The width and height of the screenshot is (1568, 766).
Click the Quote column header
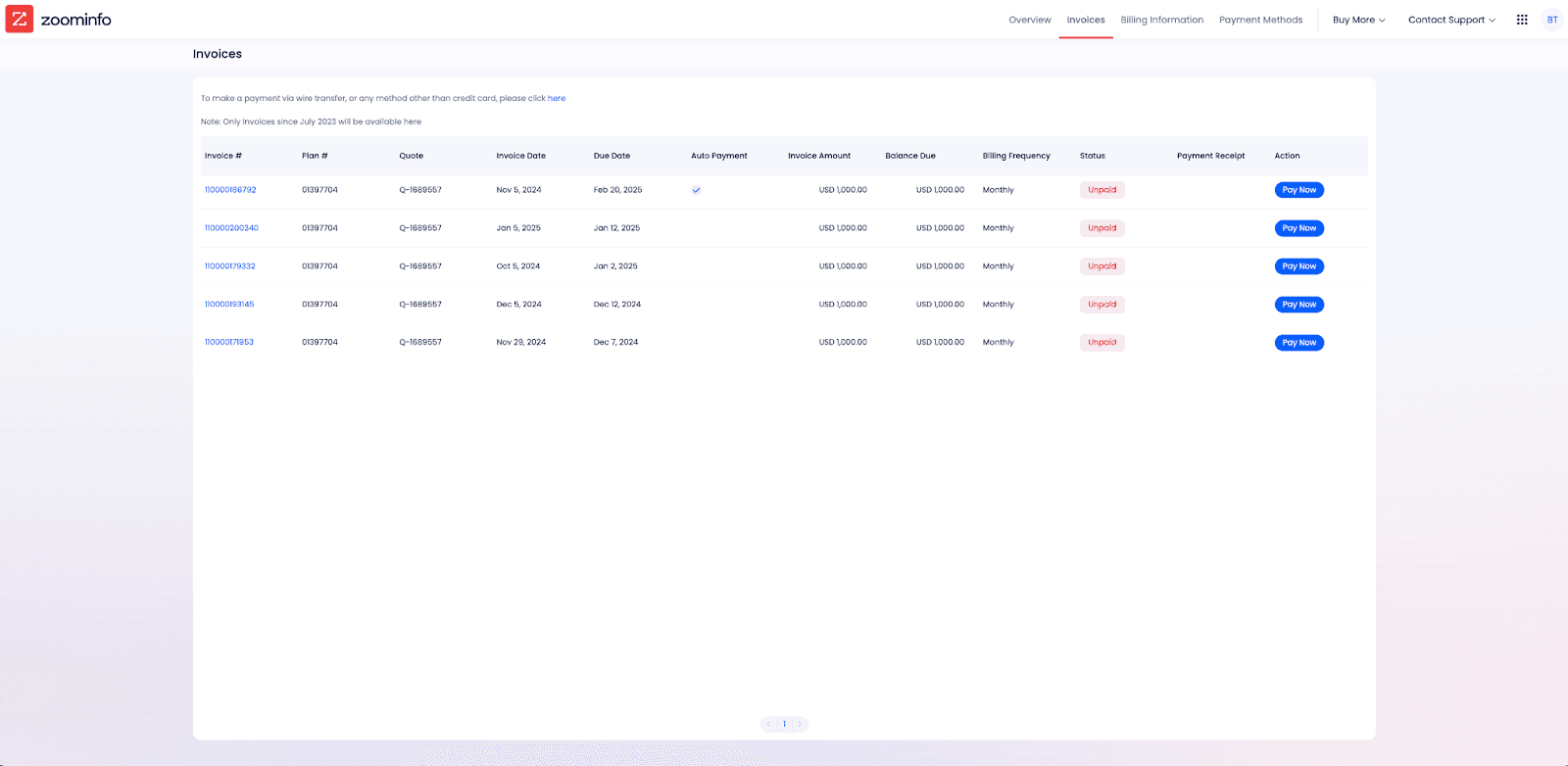coord(412,156)
